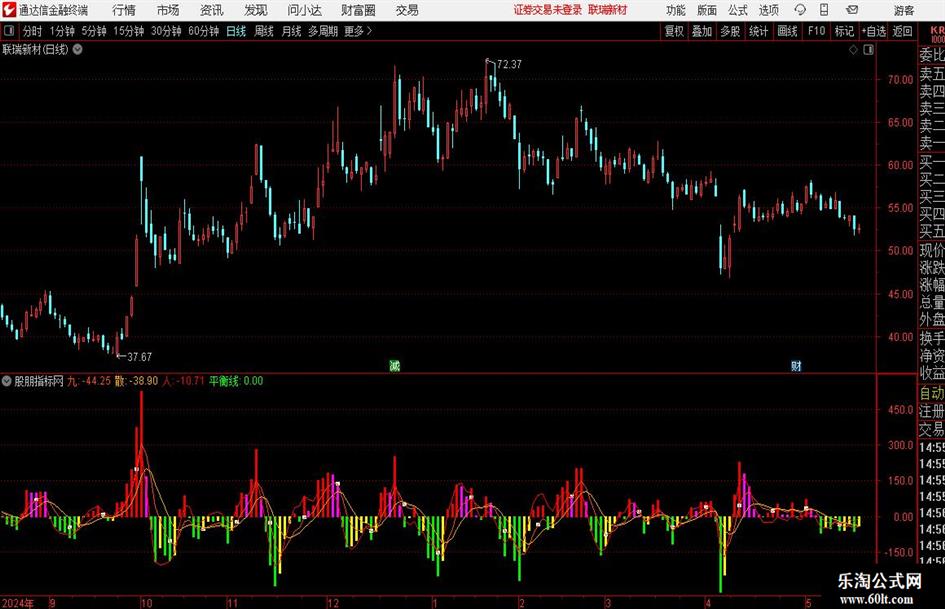Click the 证券交易未登录 login link
The image size is (945, 609).
click(548, 10)
